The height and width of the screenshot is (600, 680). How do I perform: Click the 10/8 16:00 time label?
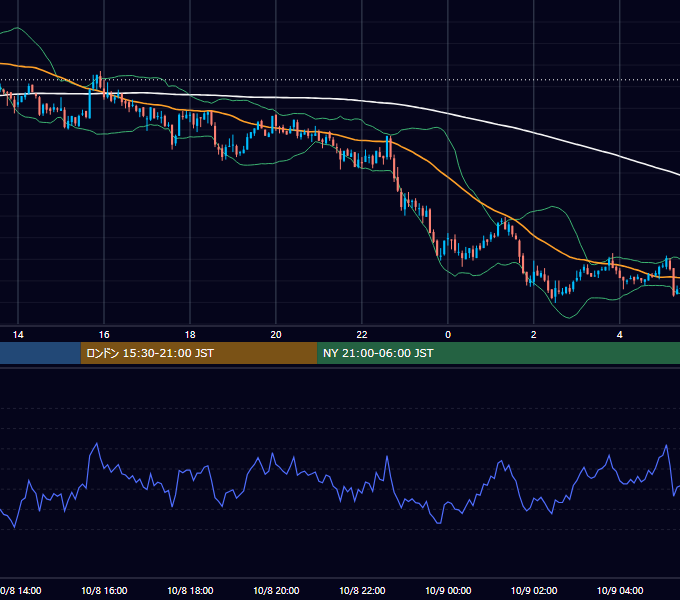[x=104, y=590]
